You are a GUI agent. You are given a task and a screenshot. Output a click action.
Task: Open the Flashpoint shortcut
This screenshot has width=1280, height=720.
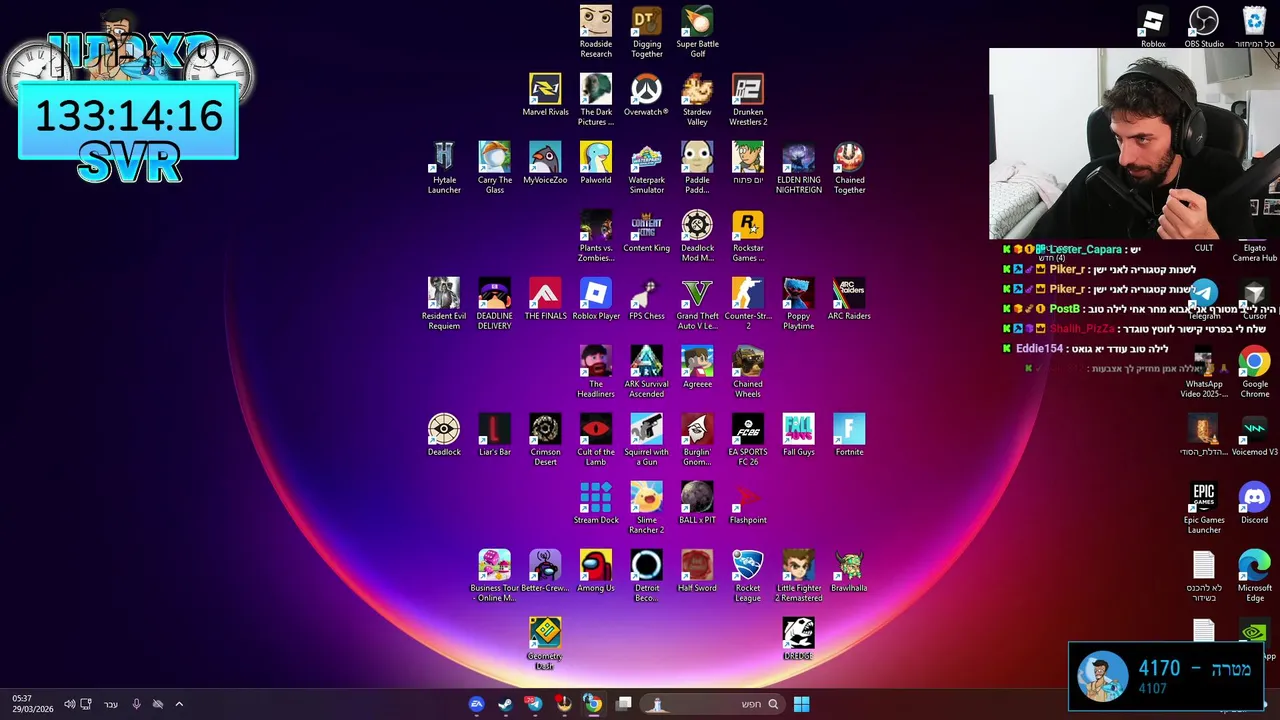click(748, 503)
